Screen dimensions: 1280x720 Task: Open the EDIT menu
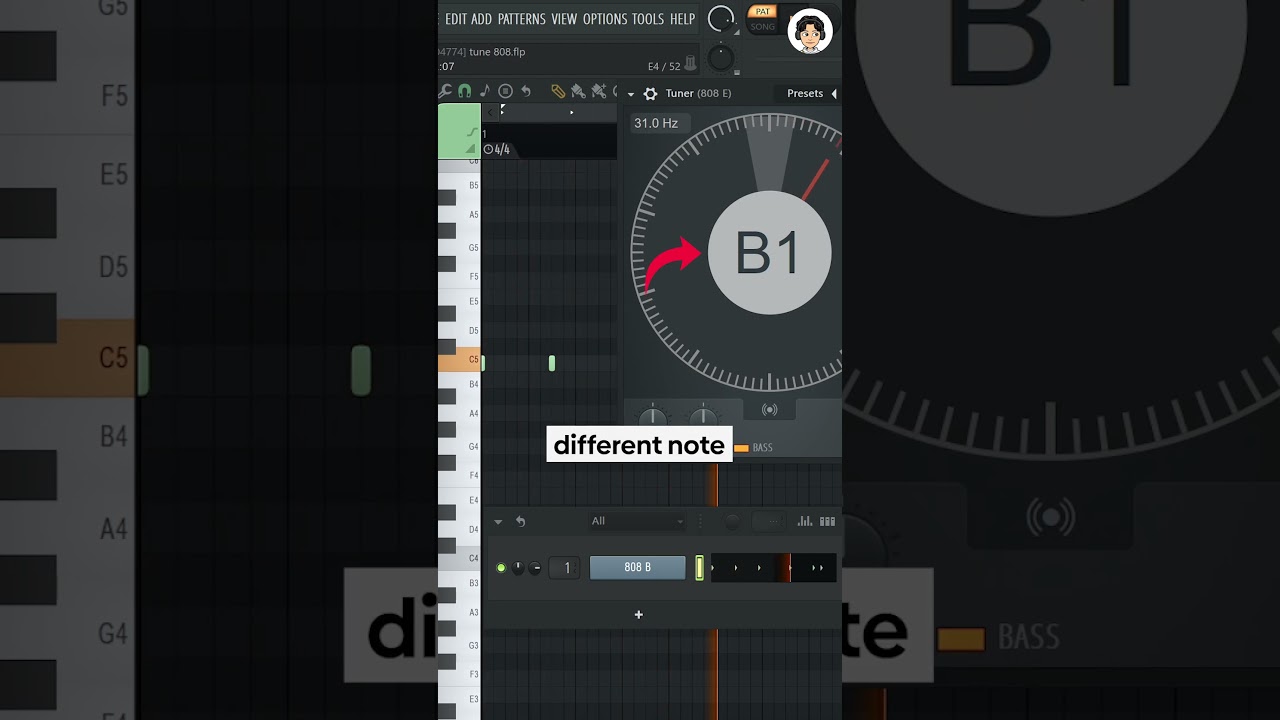click(x=456, y=19)
